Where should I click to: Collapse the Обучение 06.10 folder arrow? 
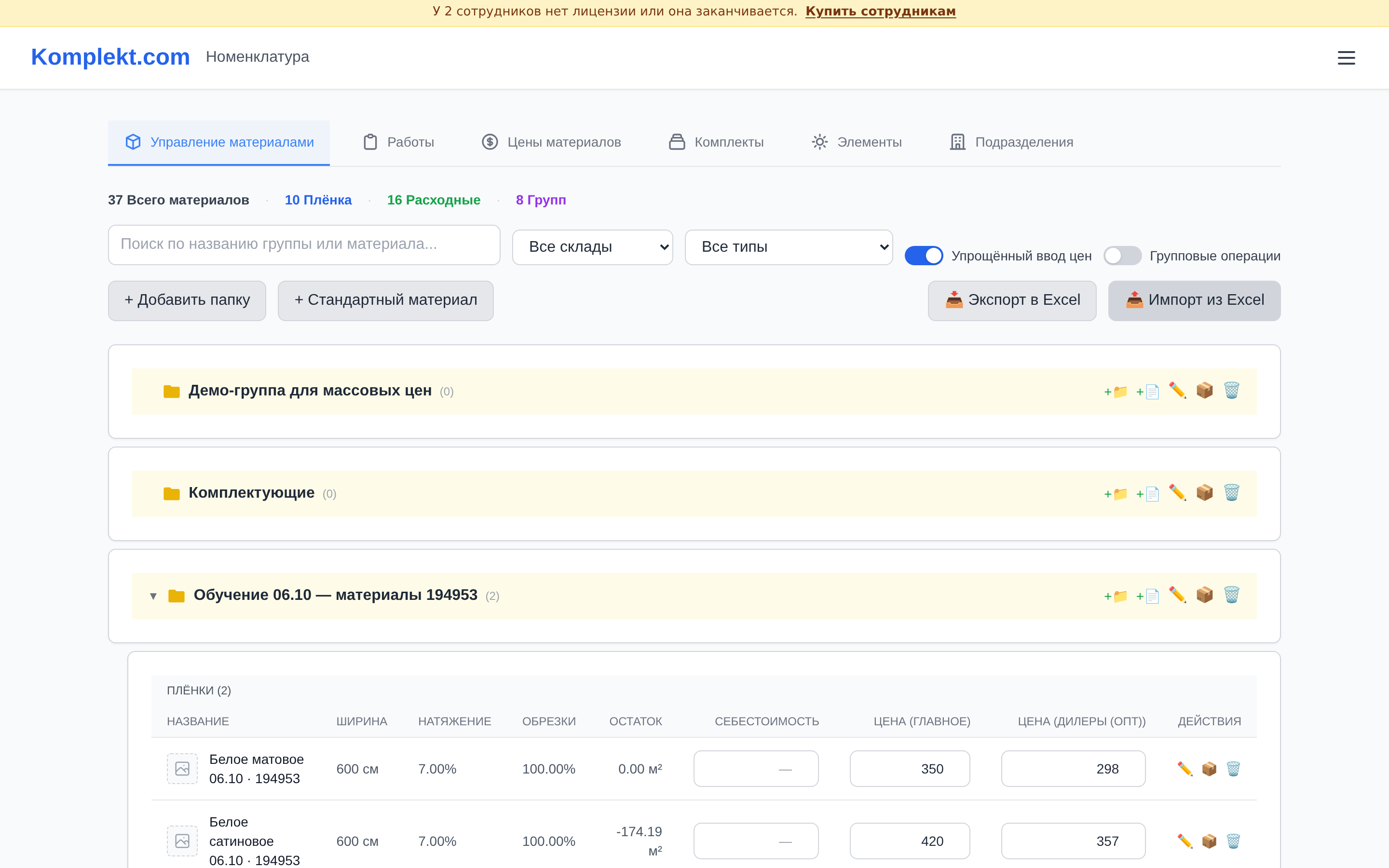[153, 596]
